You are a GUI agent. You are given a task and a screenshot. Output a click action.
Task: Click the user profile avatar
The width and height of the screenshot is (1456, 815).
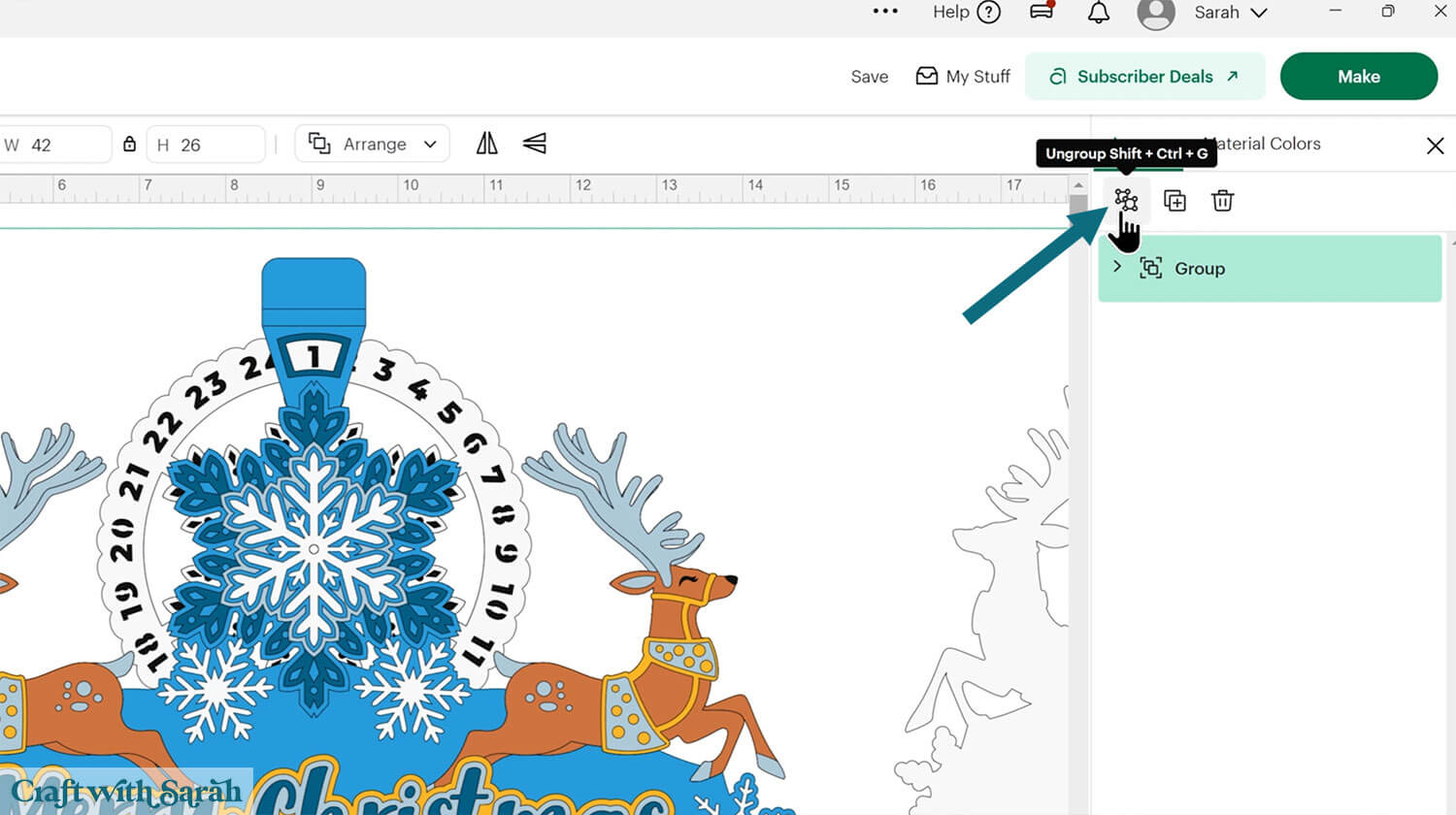pyautogui.click(x=1155, y=14)
